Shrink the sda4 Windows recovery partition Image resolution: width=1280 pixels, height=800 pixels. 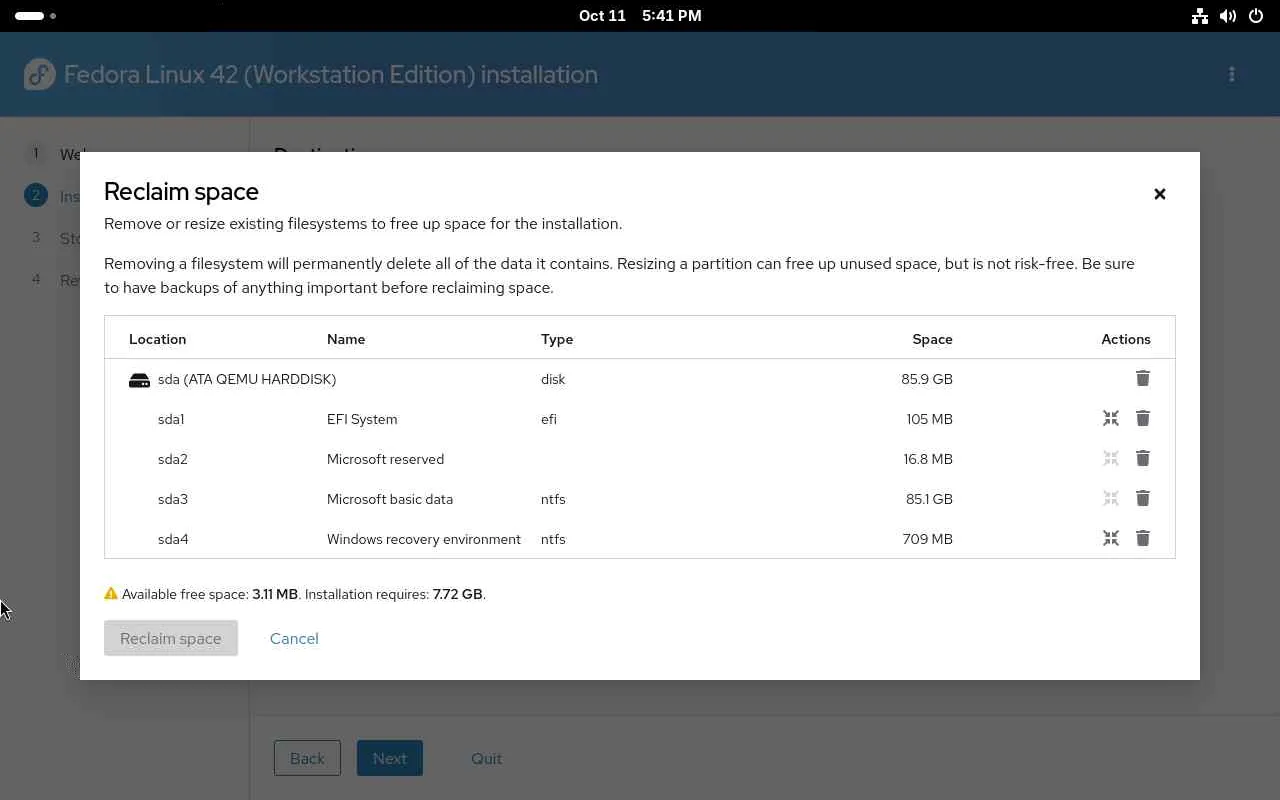point(1111,538)
